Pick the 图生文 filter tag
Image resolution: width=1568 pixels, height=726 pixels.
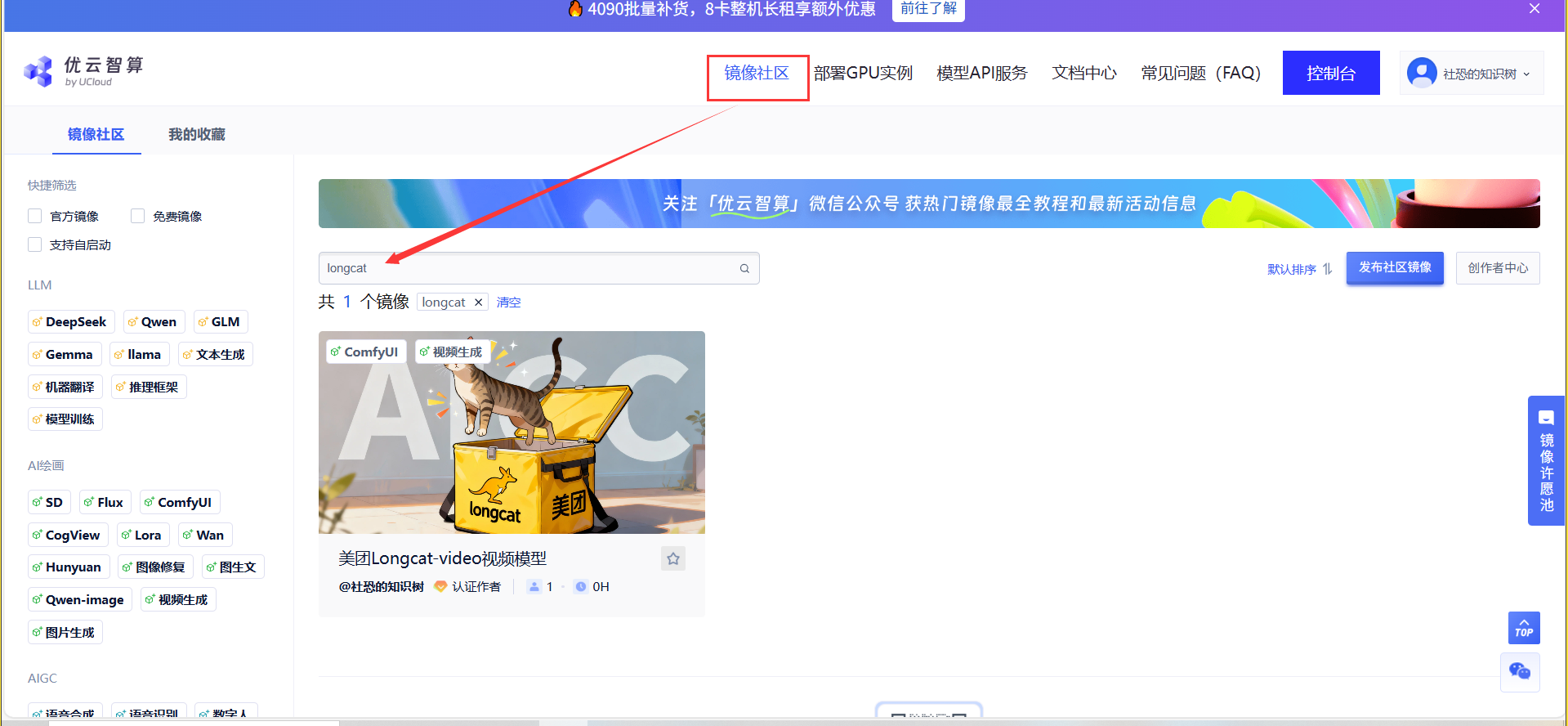pos(233,567)
